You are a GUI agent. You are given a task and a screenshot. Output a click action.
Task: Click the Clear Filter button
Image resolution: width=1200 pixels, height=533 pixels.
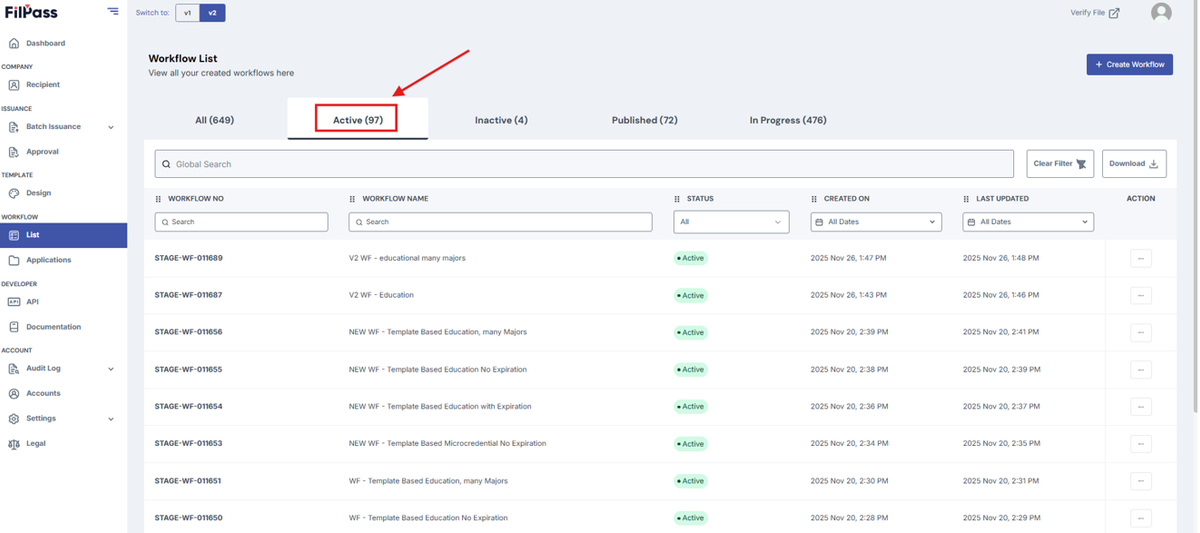(1060, 164)
